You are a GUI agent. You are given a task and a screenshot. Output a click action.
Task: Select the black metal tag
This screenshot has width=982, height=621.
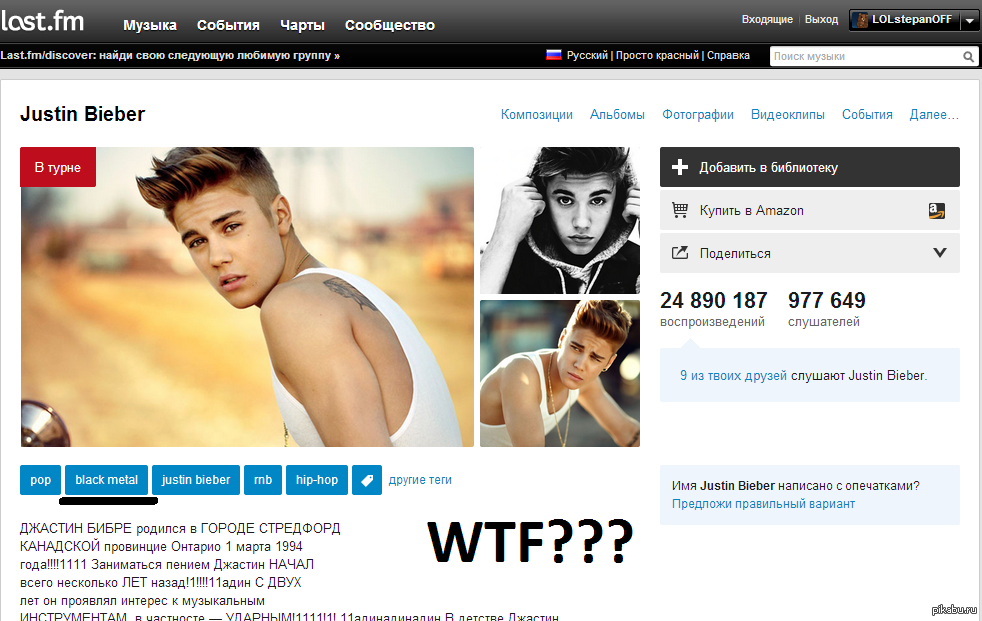[x=107, y=480]
